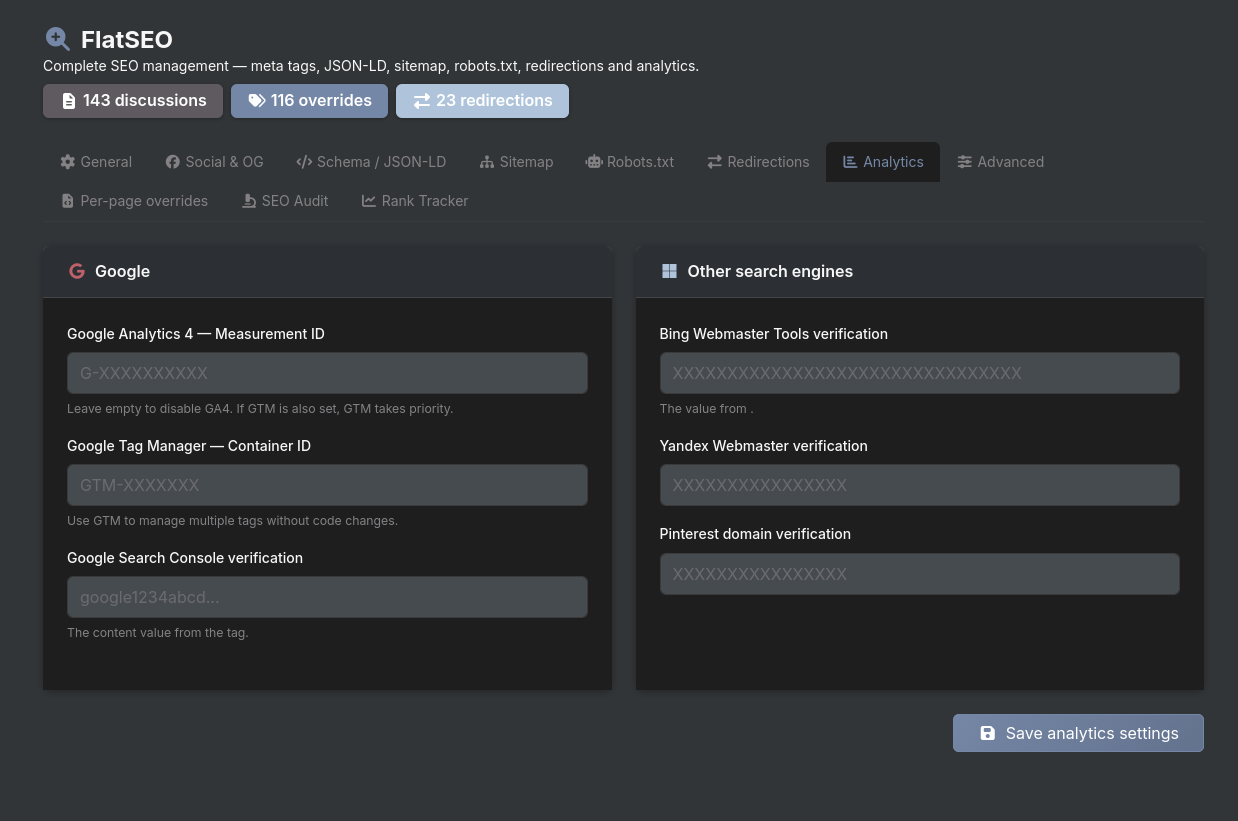This screenshot has height=821, width=1238.
Task: Click the Facebook icon for Social & OG
Action: [x=173, y=162]
